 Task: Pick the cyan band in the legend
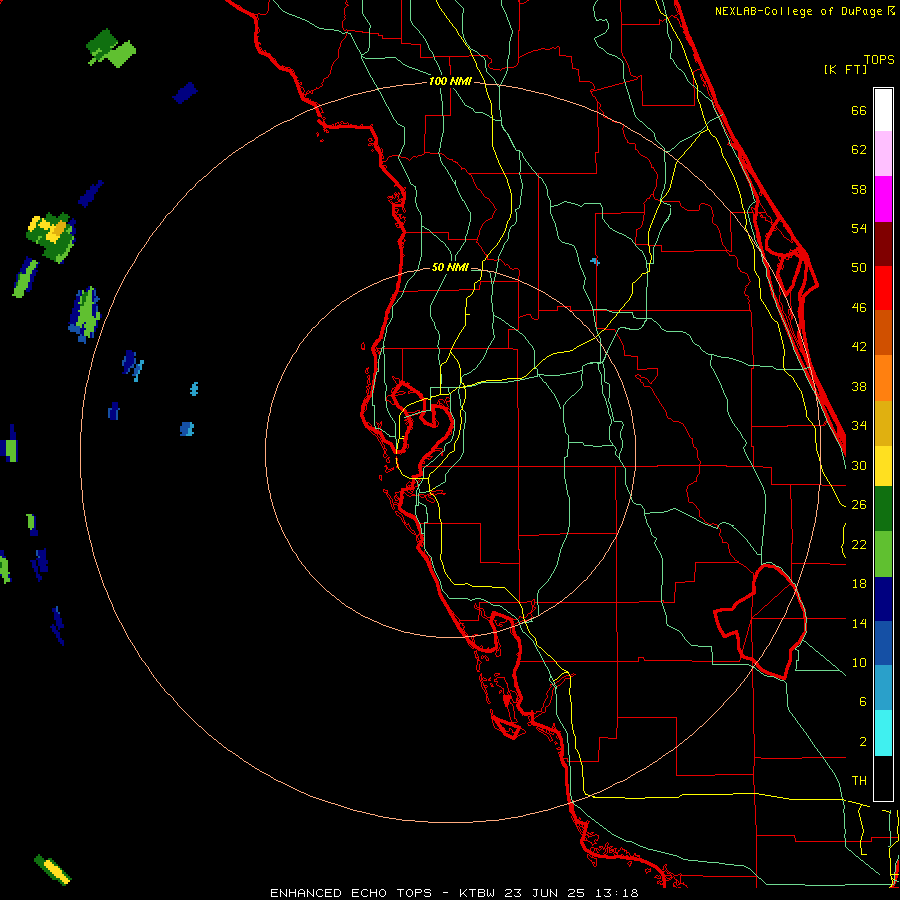pyautogui.click(x=883, y=732)
